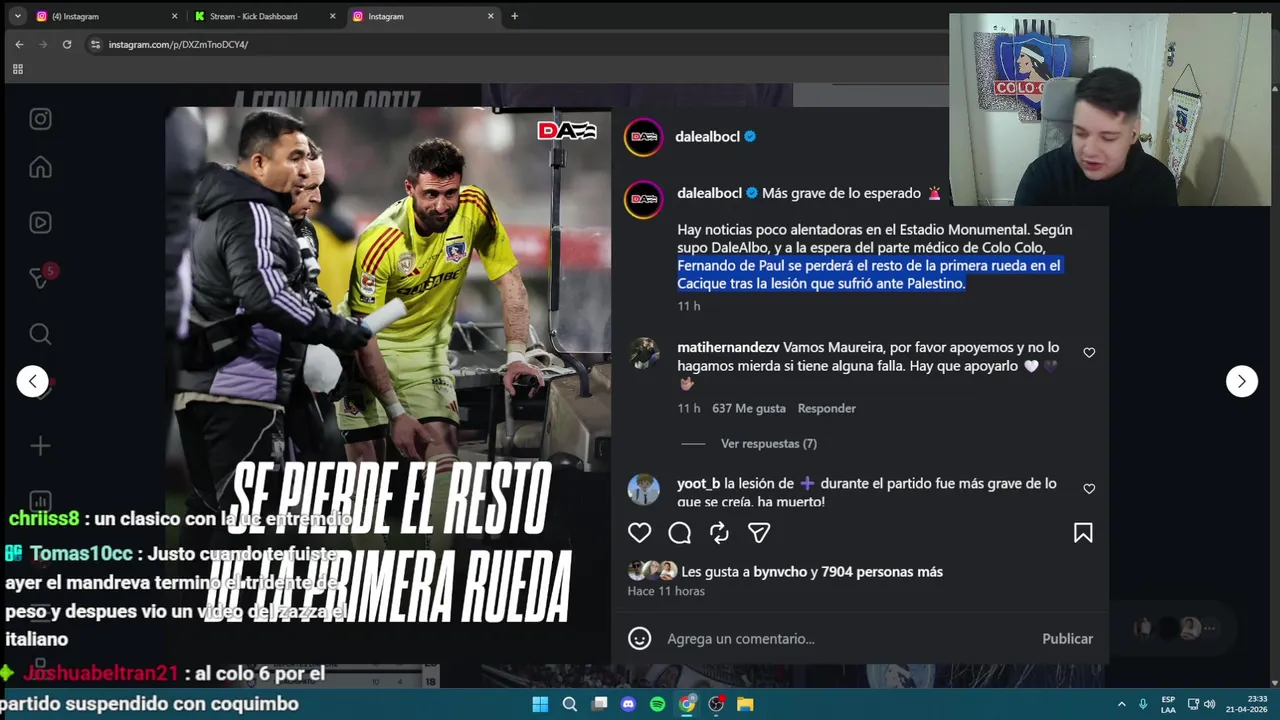The width and height of the screenshot is (1280, 720).
Task: Click the post image of the goalkeeper
Action: (388, 385)
